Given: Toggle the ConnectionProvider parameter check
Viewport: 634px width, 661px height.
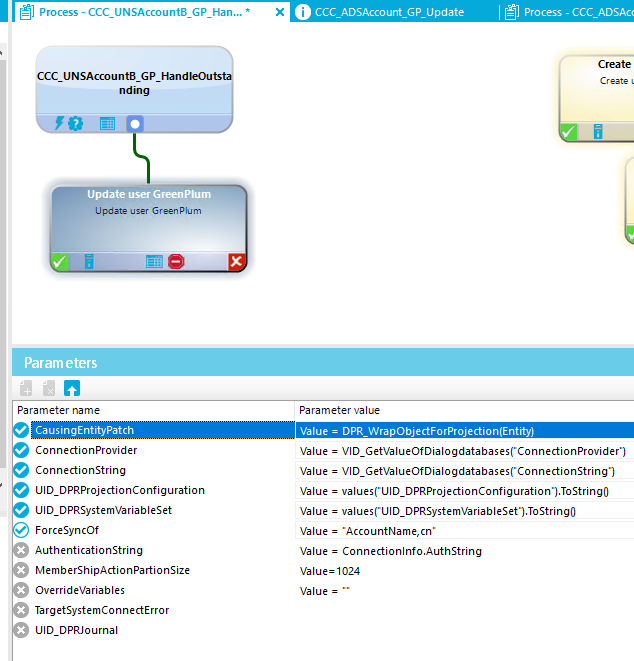Looking at the screenshot, I should click(x=21, y=450).
